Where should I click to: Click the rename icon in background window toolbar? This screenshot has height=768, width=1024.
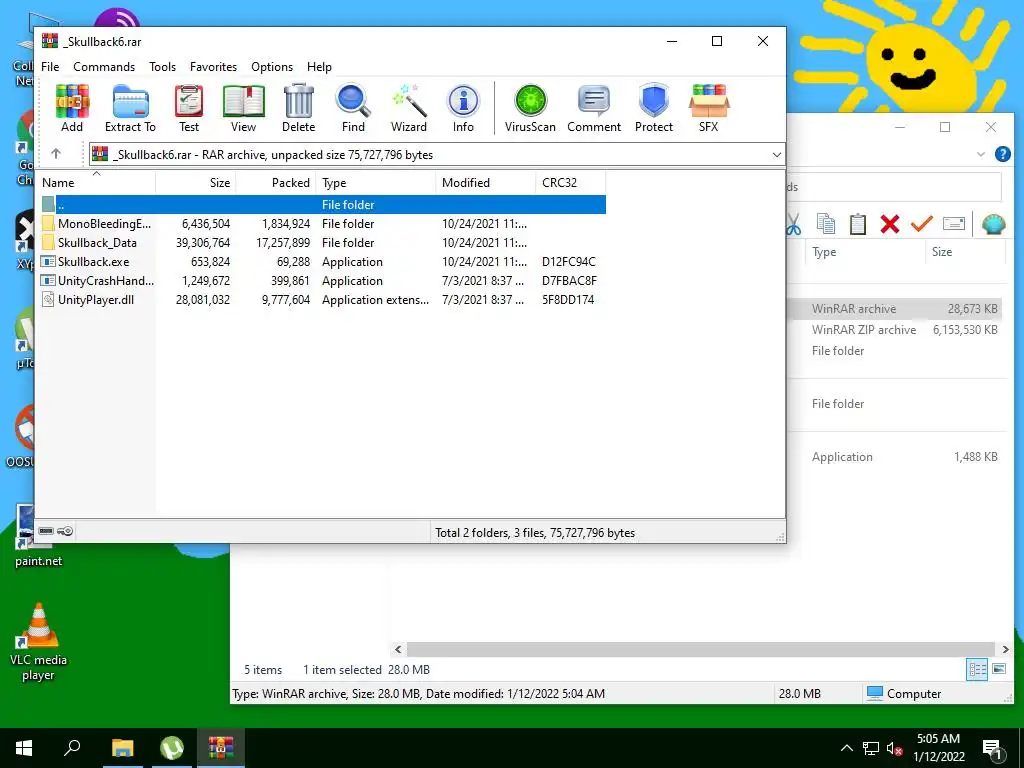pos(953,224)
